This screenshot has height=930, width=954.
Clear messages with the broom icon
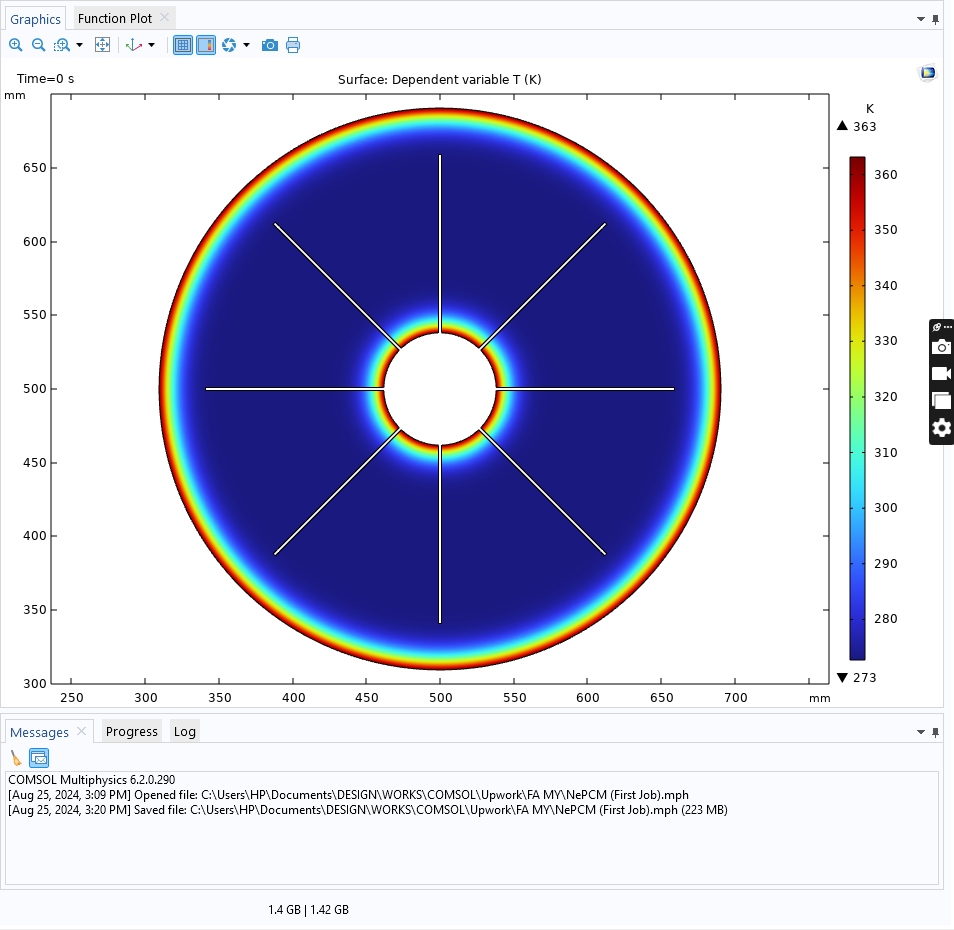click(x=16, y=758)
